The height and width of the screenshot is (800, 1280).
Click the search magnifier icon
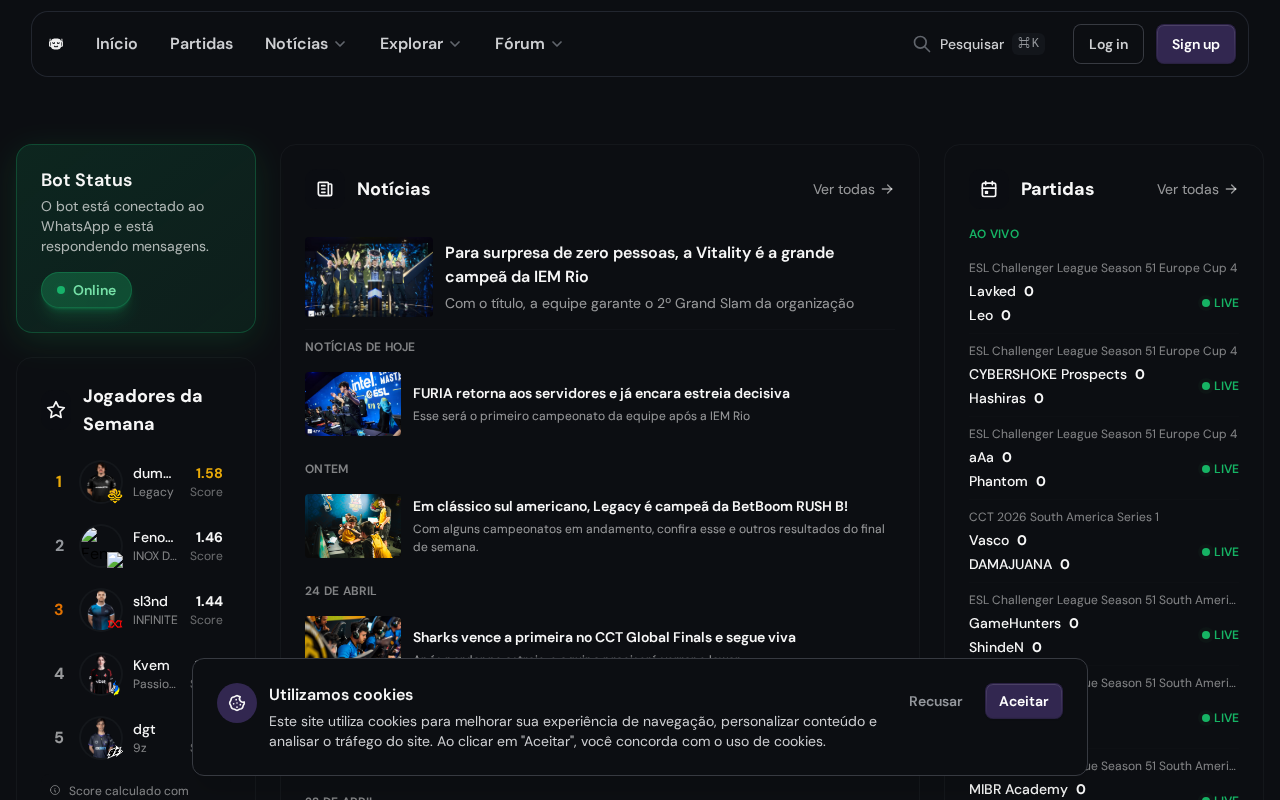(922, 44)
